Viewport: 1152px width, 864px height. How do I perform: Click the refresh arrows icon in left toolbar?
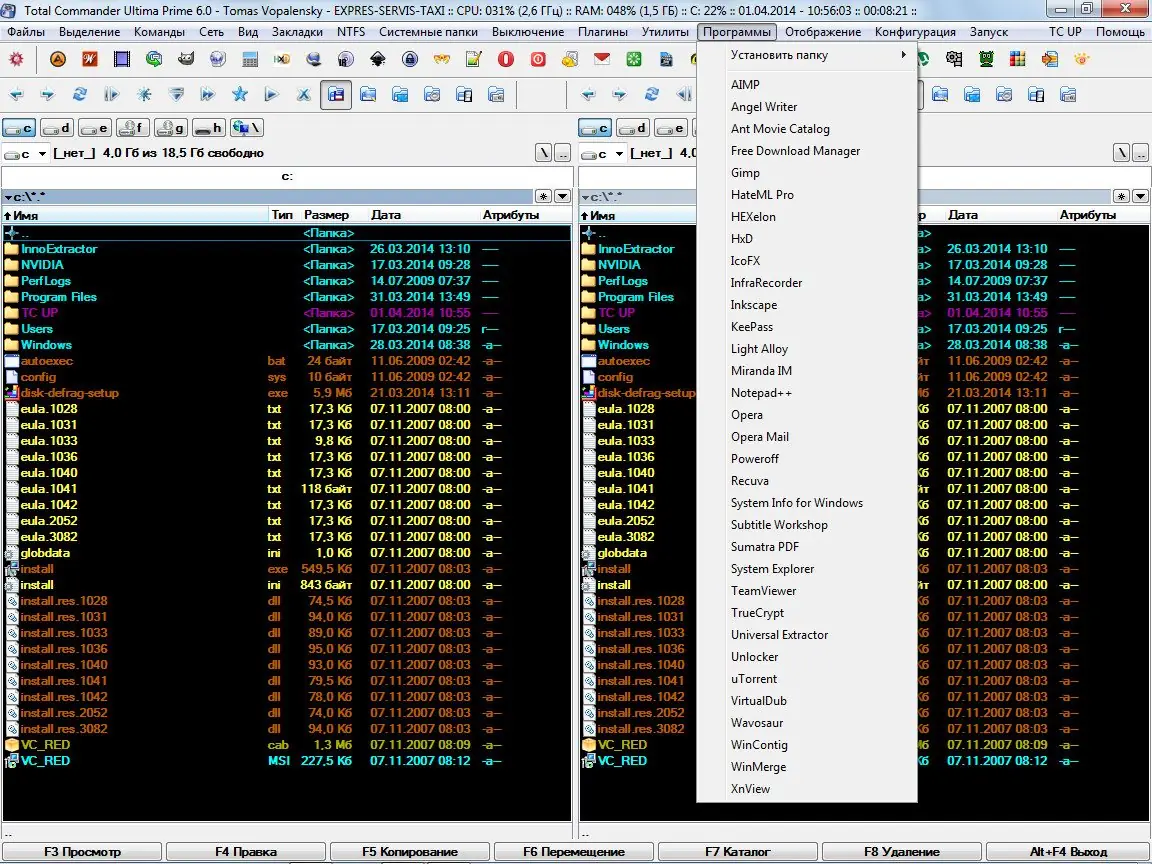click(x=80, y=95)
